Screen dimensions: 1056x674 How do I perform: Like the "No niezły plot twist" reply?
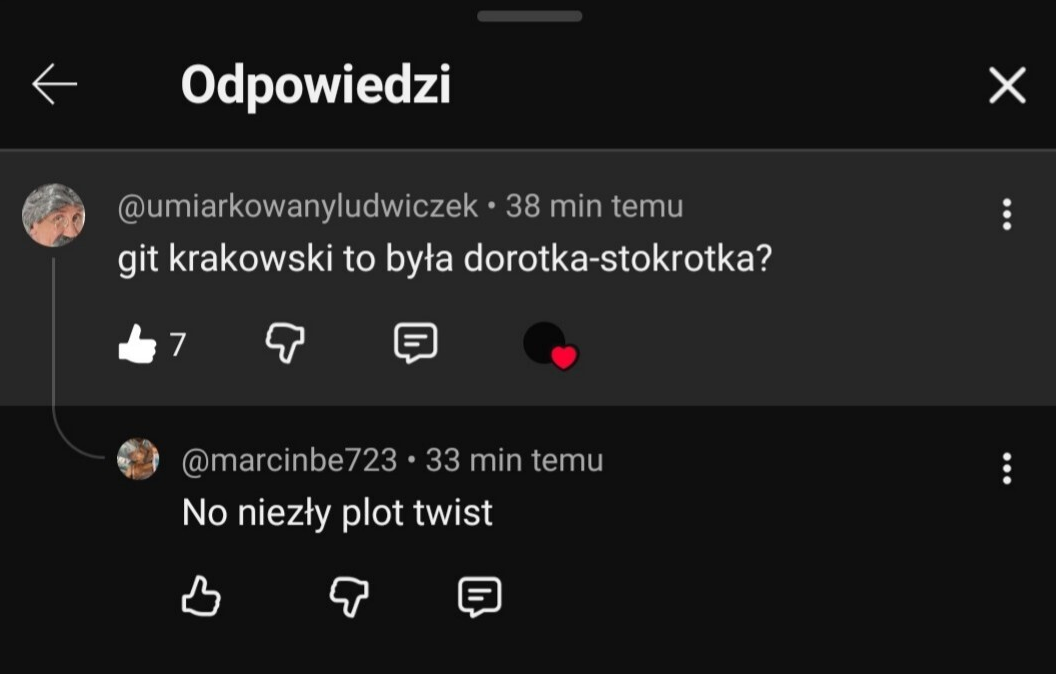201,597
